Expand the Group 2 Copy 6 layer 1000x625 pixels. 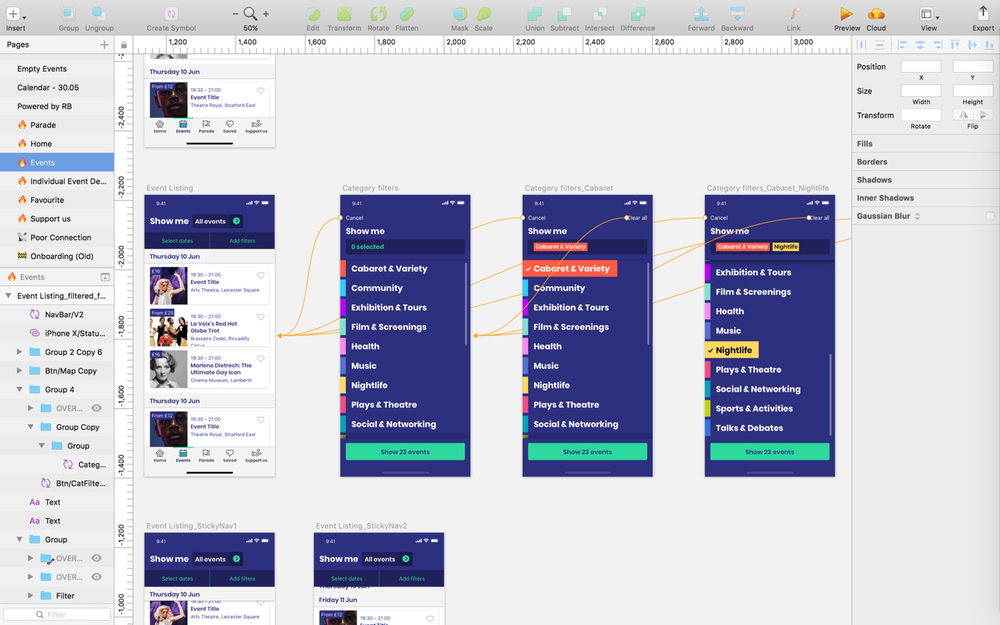tap(19, 352)
